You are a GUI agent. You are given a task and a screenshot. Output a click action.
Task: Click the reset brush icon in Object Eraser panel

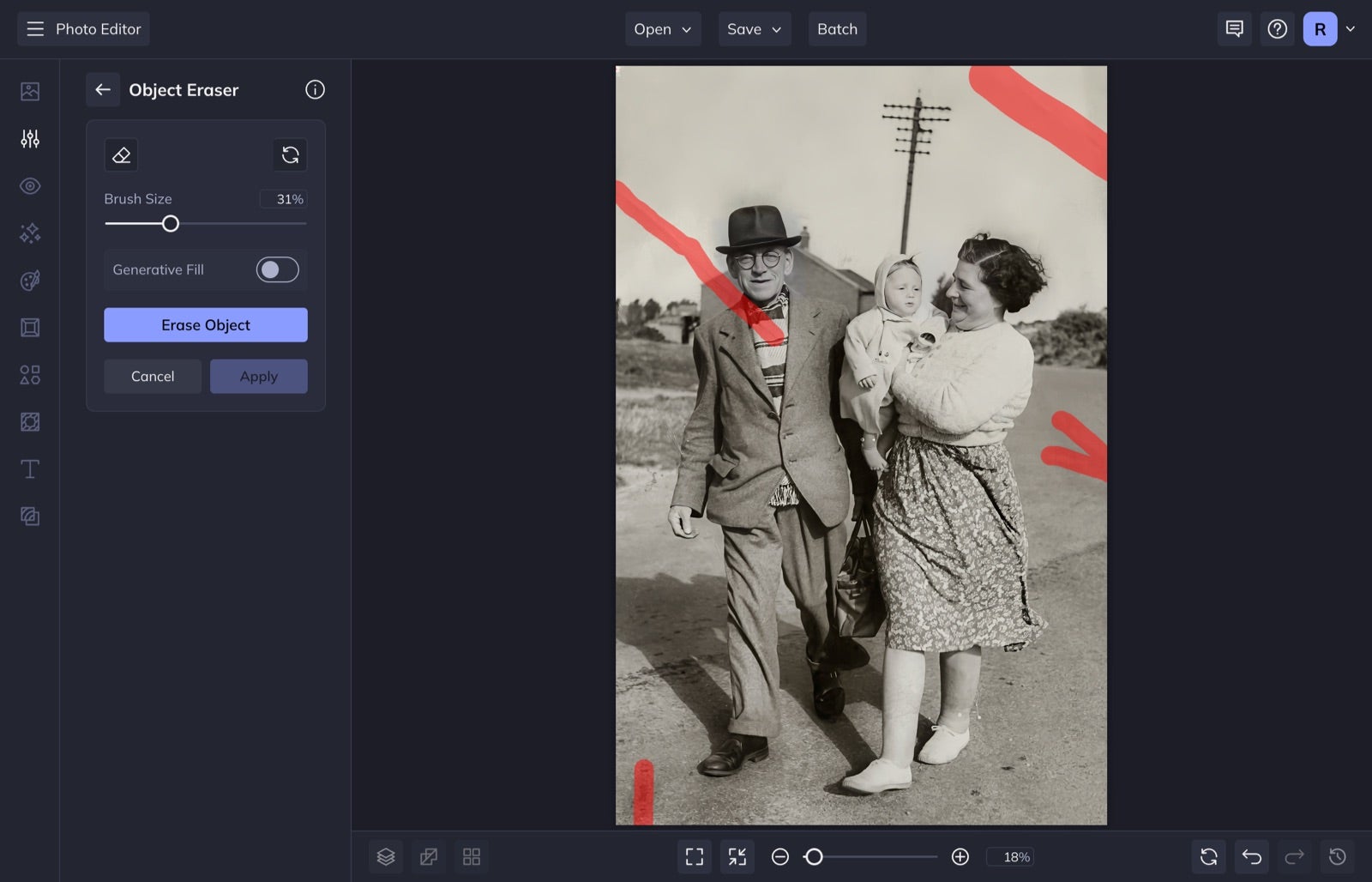290,154
